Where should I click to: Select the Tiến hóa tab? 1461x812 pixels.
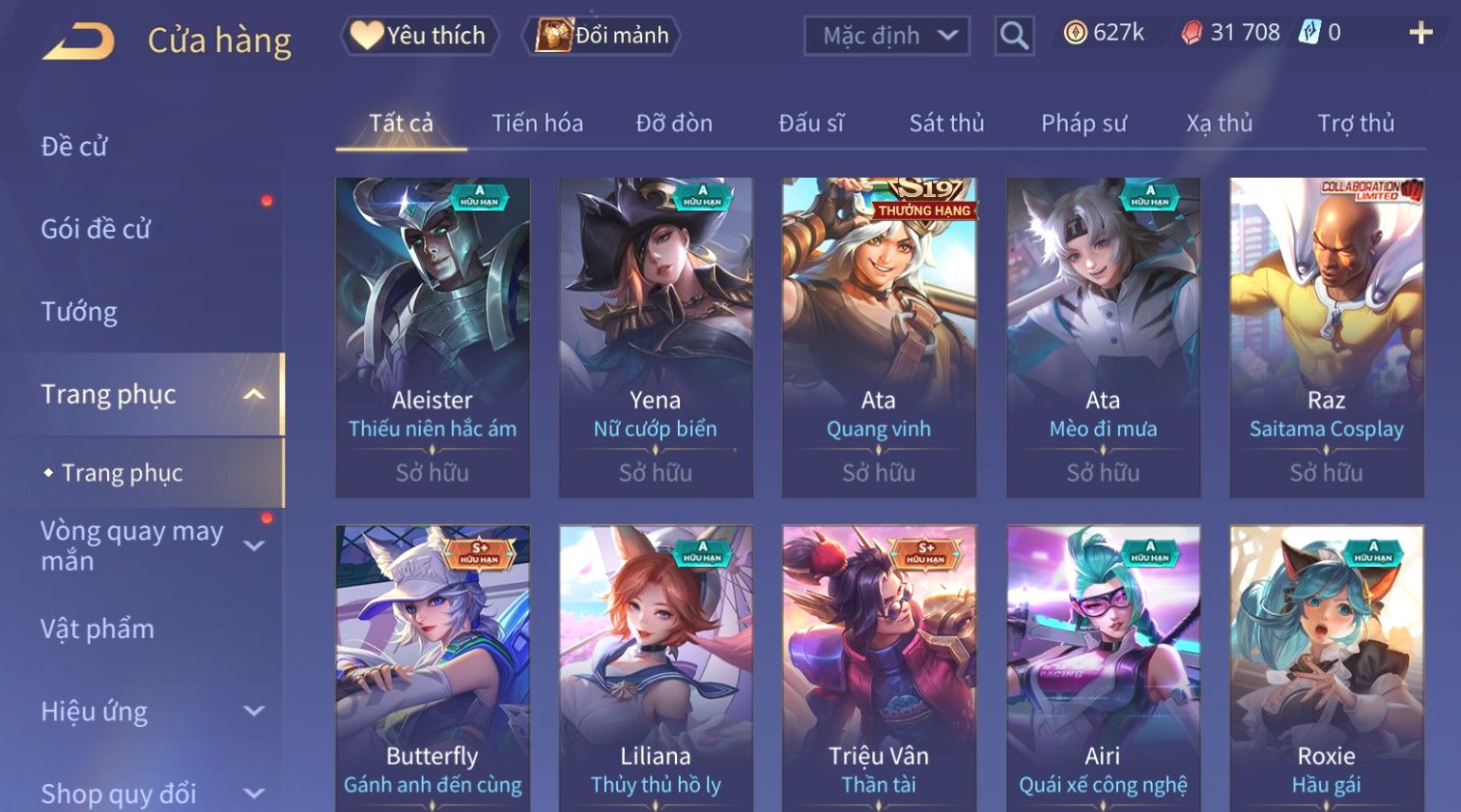pyautogui.click(x=537, y=124)
